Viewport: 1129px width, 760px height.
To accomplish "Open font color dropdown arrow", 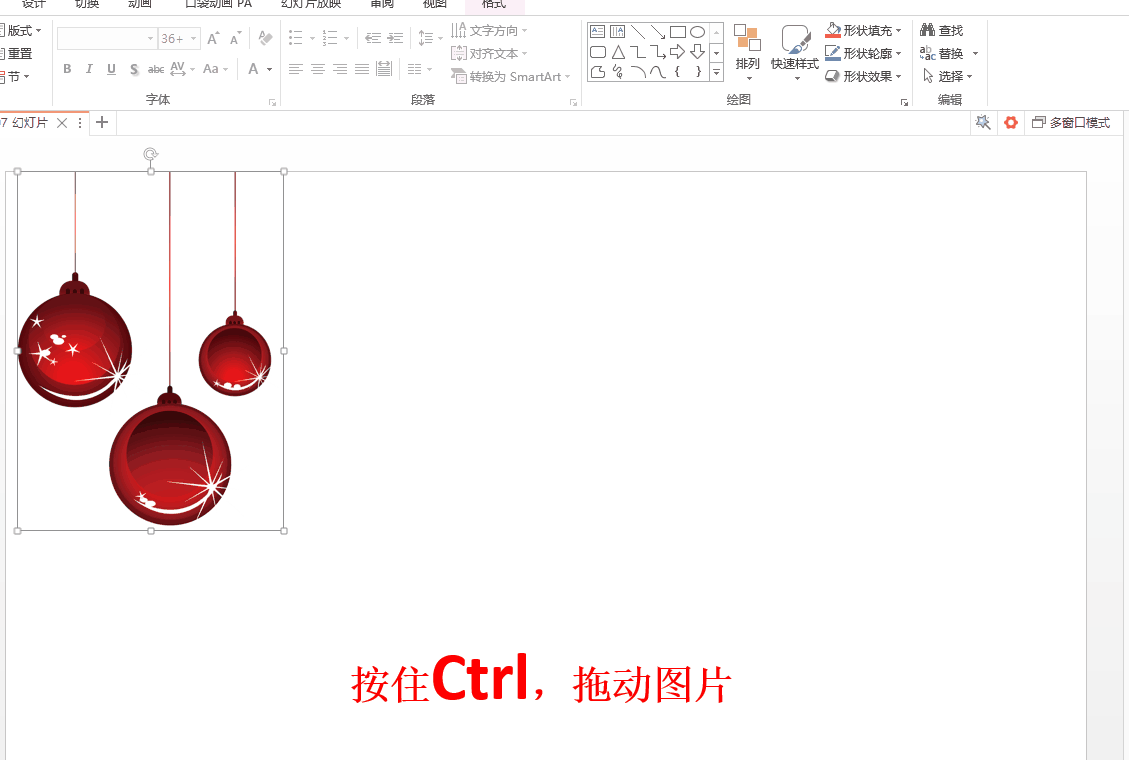I will click(x=269, y=69).
